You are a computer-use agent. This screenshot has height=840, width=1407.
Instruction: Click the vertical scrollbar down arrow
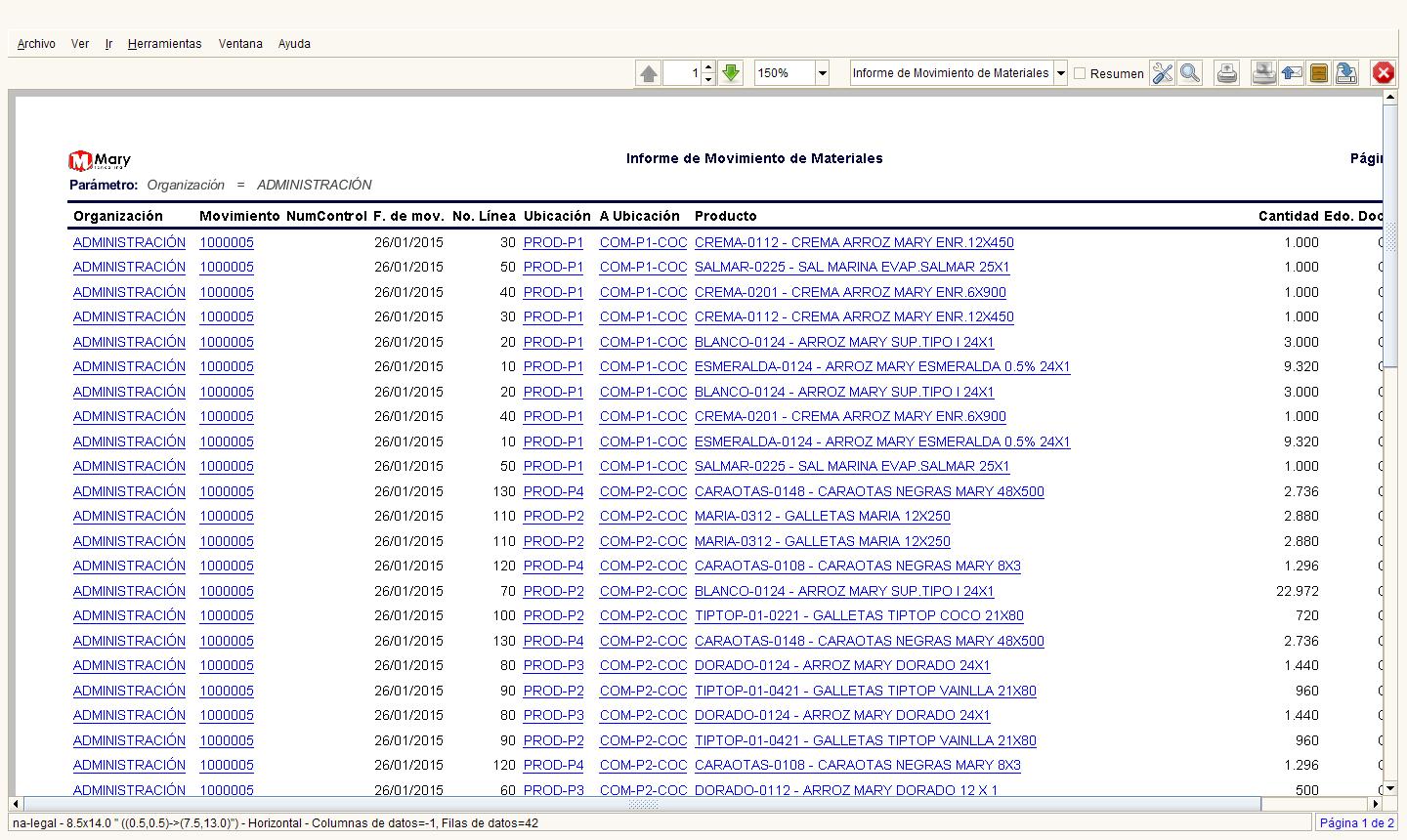click(x=1390, y=788)
